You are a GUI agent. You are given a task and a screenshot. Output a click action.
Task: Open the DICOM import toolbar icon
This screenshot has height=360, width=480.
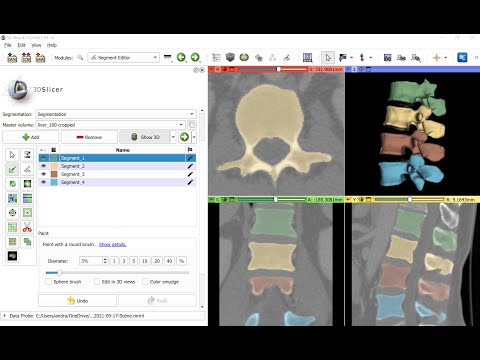pos(26,58)
